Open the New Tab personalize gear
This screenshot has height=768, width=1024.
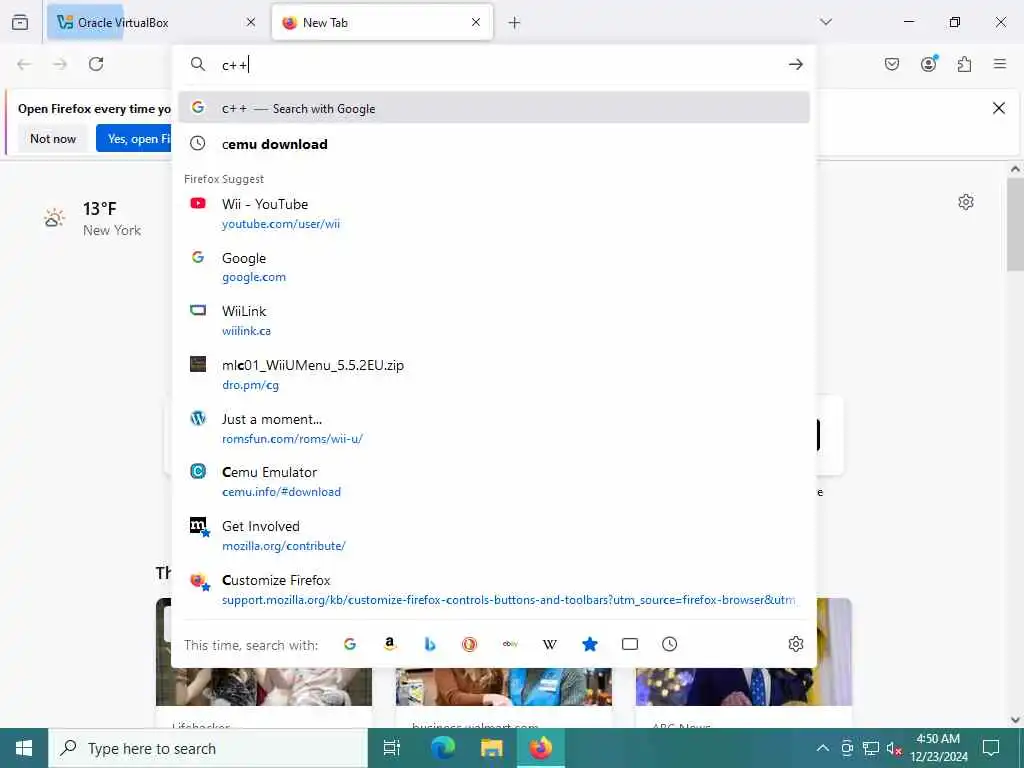coord(966,202)
